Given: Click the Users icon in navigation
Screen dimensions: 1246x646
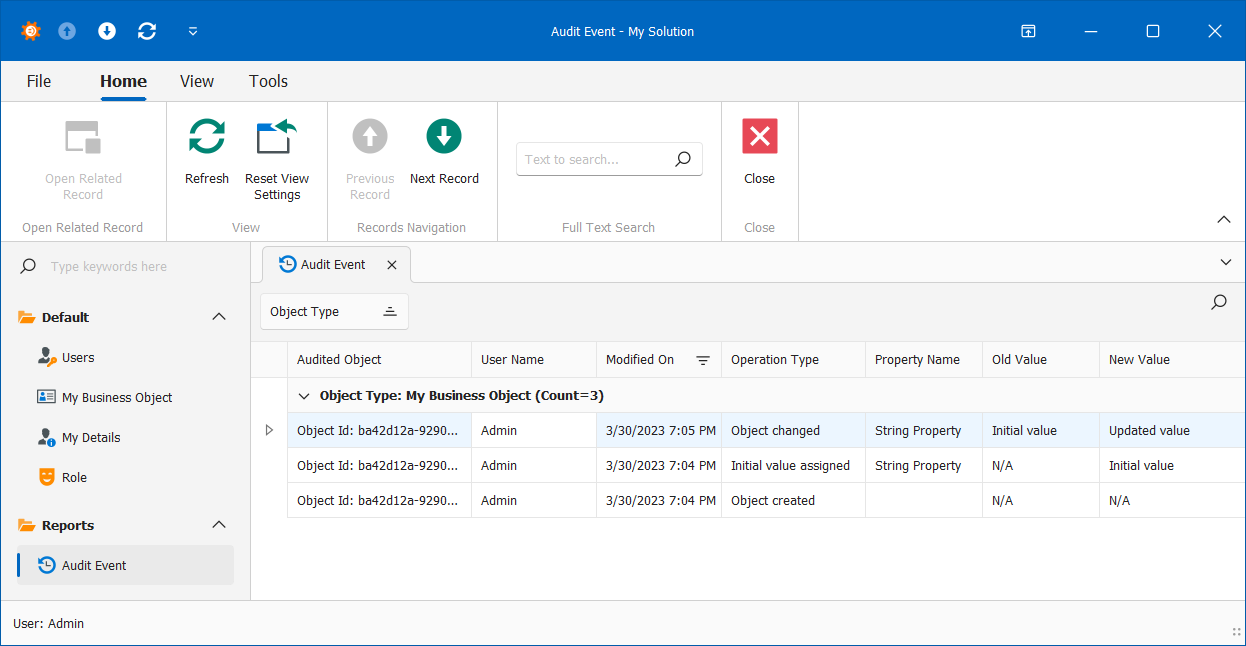Looking at the screenshot, I should tap(47, 357).
